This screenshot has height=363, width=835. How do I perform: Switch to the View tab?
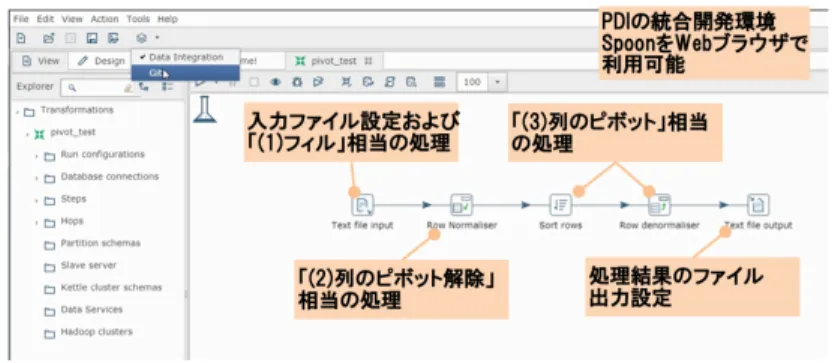pyautogui.click(x=40, y=61)
